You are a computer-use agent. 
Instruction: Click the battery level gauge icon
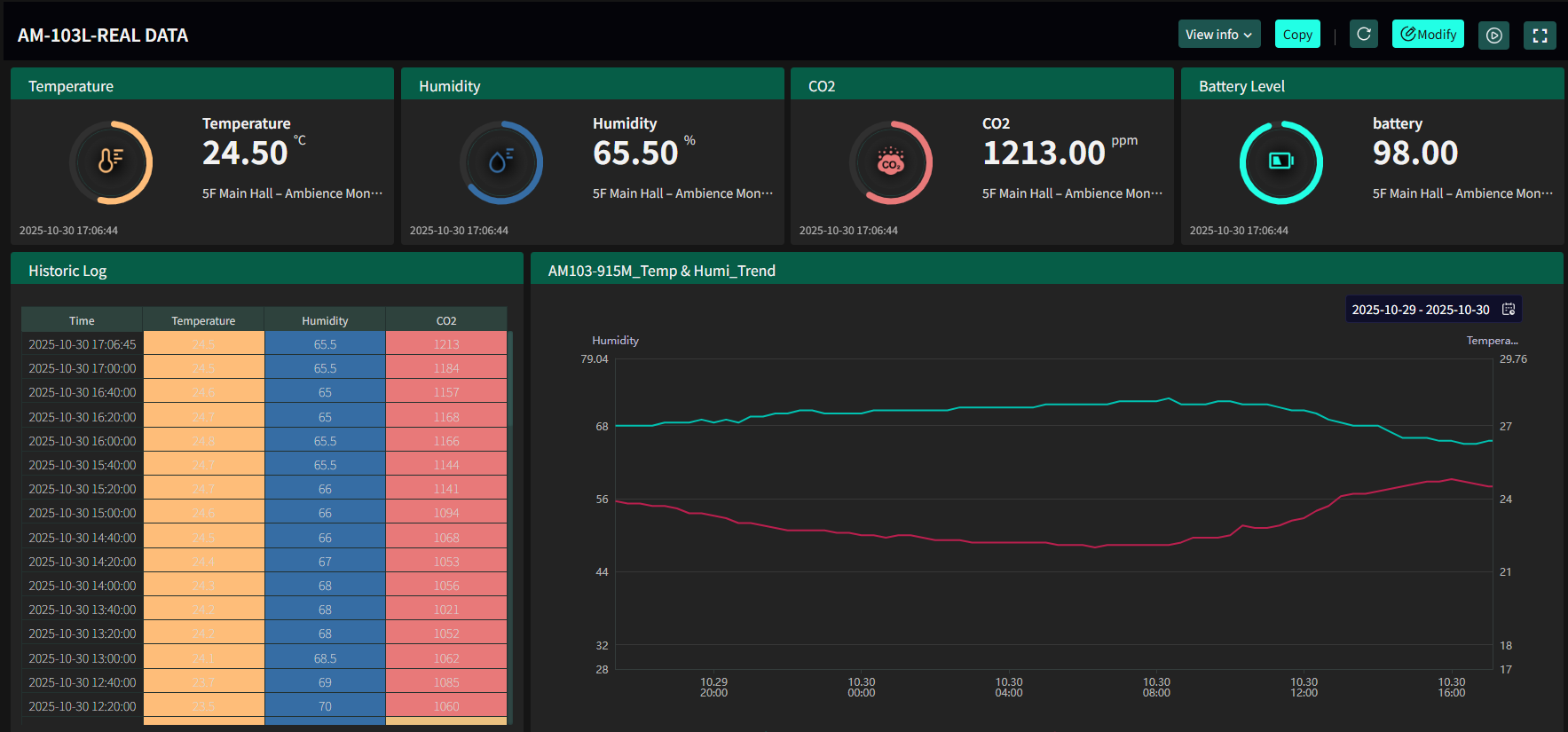(1280, 162)
